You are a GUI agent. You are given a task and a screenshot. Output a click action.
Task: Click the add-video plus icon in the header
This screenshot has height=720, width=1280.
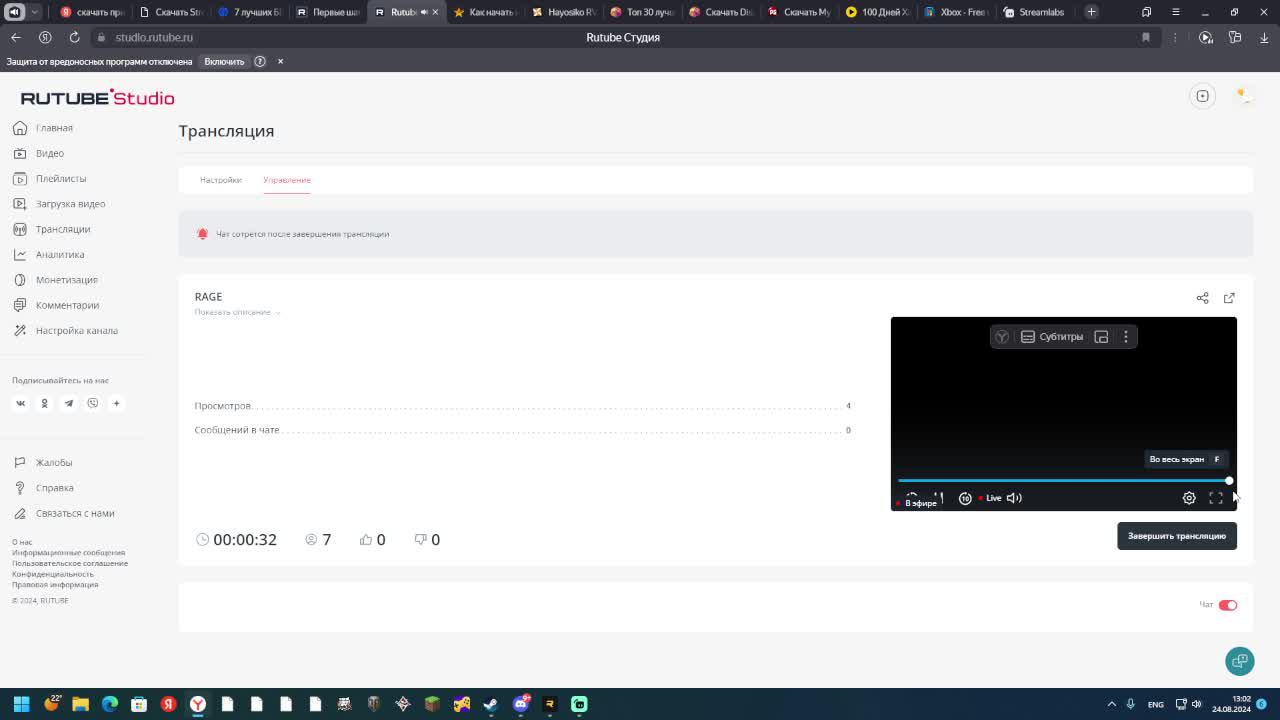pyautogui.click(x=1203, y=96)
